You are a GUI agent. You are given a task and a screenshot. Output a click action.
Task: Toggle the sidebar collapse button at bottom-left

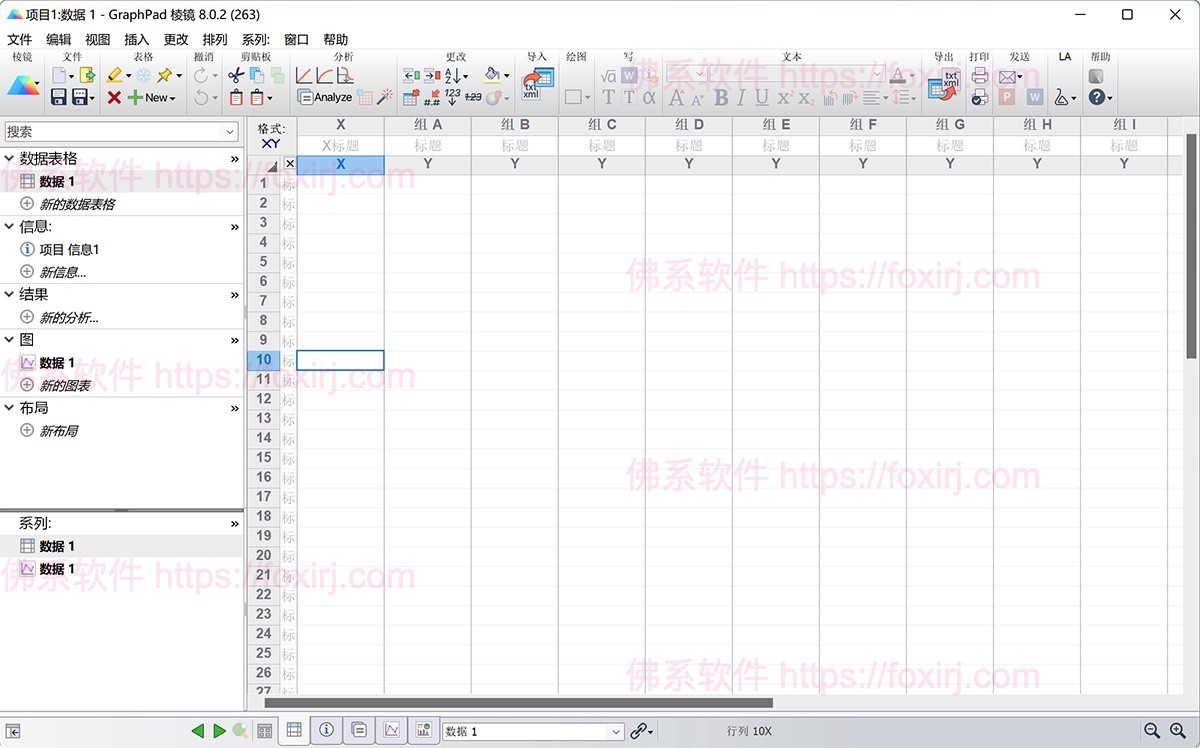(14, 731)
